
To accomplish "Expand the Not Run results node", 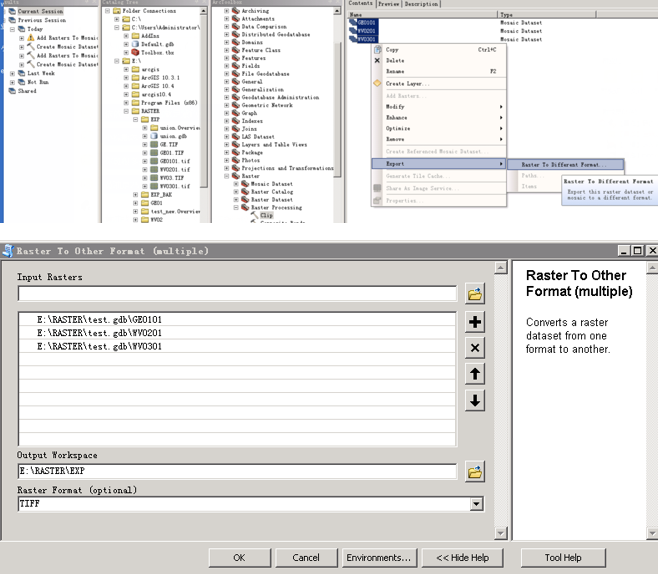I will click(x=12, y=82).
